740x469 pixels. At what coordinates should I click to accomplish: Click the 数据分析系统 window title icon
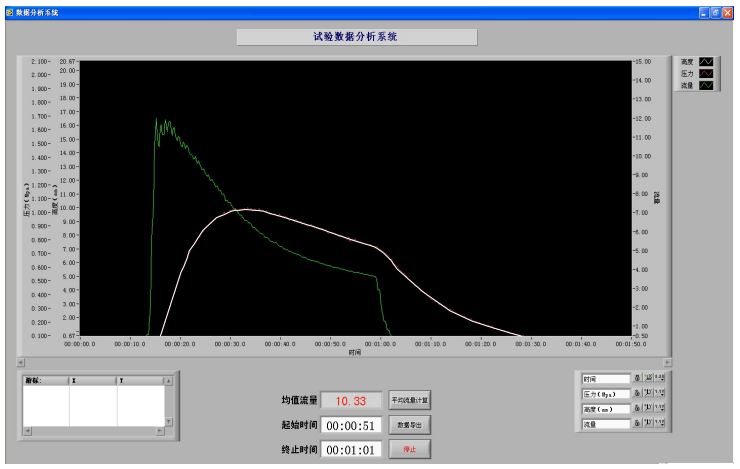pos(10,13)
